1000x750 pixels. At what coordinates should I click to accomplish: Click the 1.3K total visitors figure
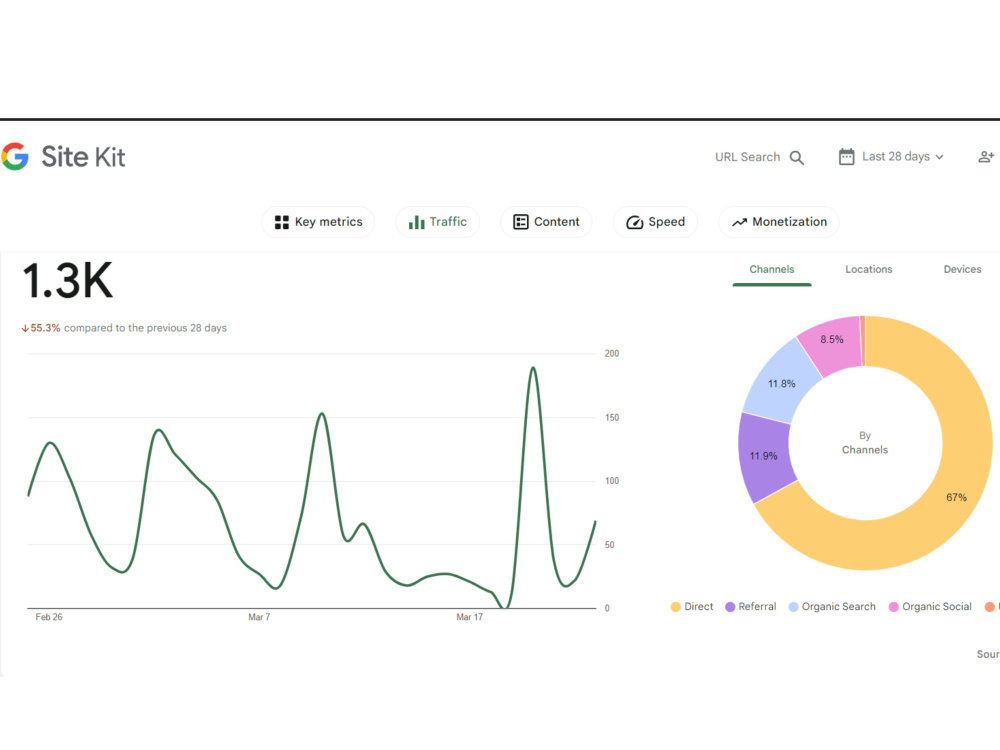tap(68, 281)
